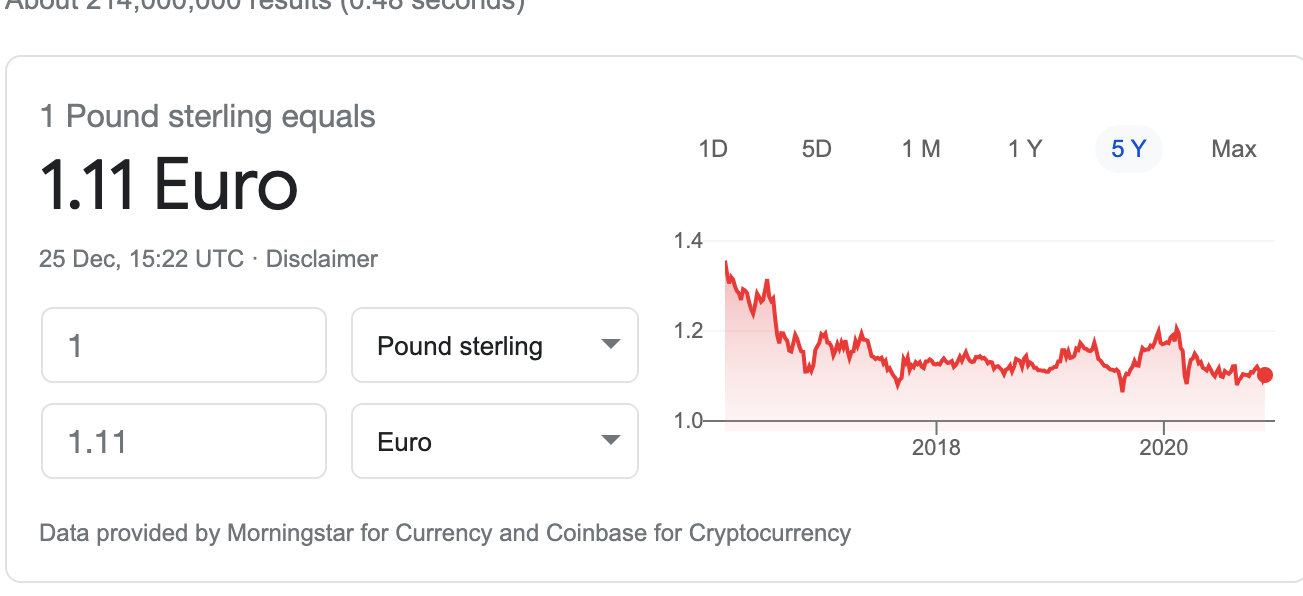Open the Euro currency dropdown

pyautogui.click(x=495, y=442)
